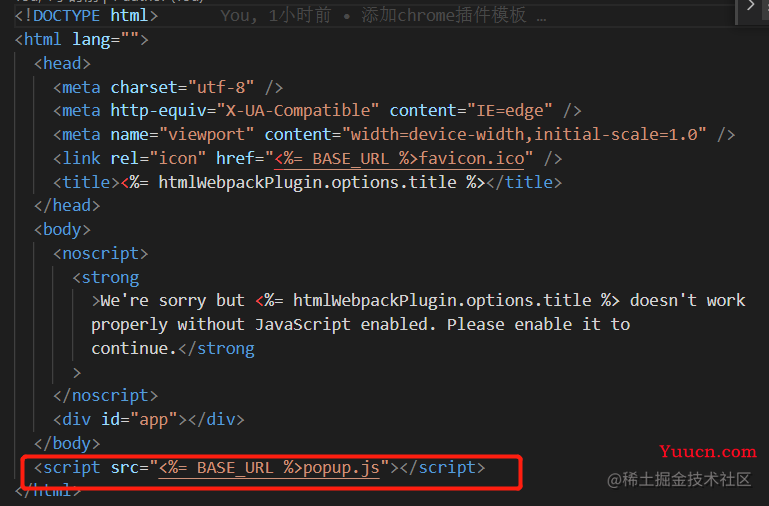The width and height of the screenshot is (769, 506).
Task: Click the 'X-UA-Compatible' attribute value
Action: 297,111
